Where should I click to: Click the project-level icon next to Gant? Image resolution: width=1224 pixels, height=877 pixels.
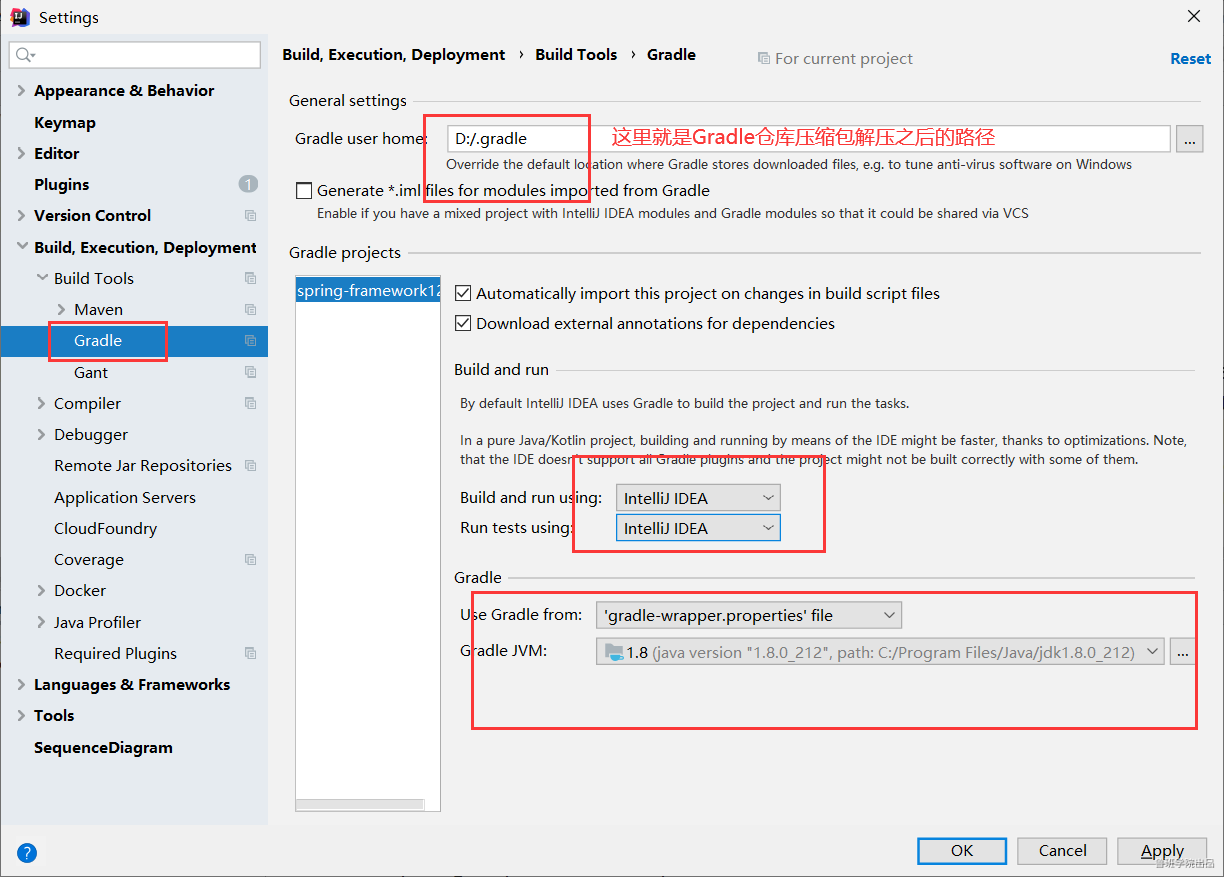tap(250, 372)
